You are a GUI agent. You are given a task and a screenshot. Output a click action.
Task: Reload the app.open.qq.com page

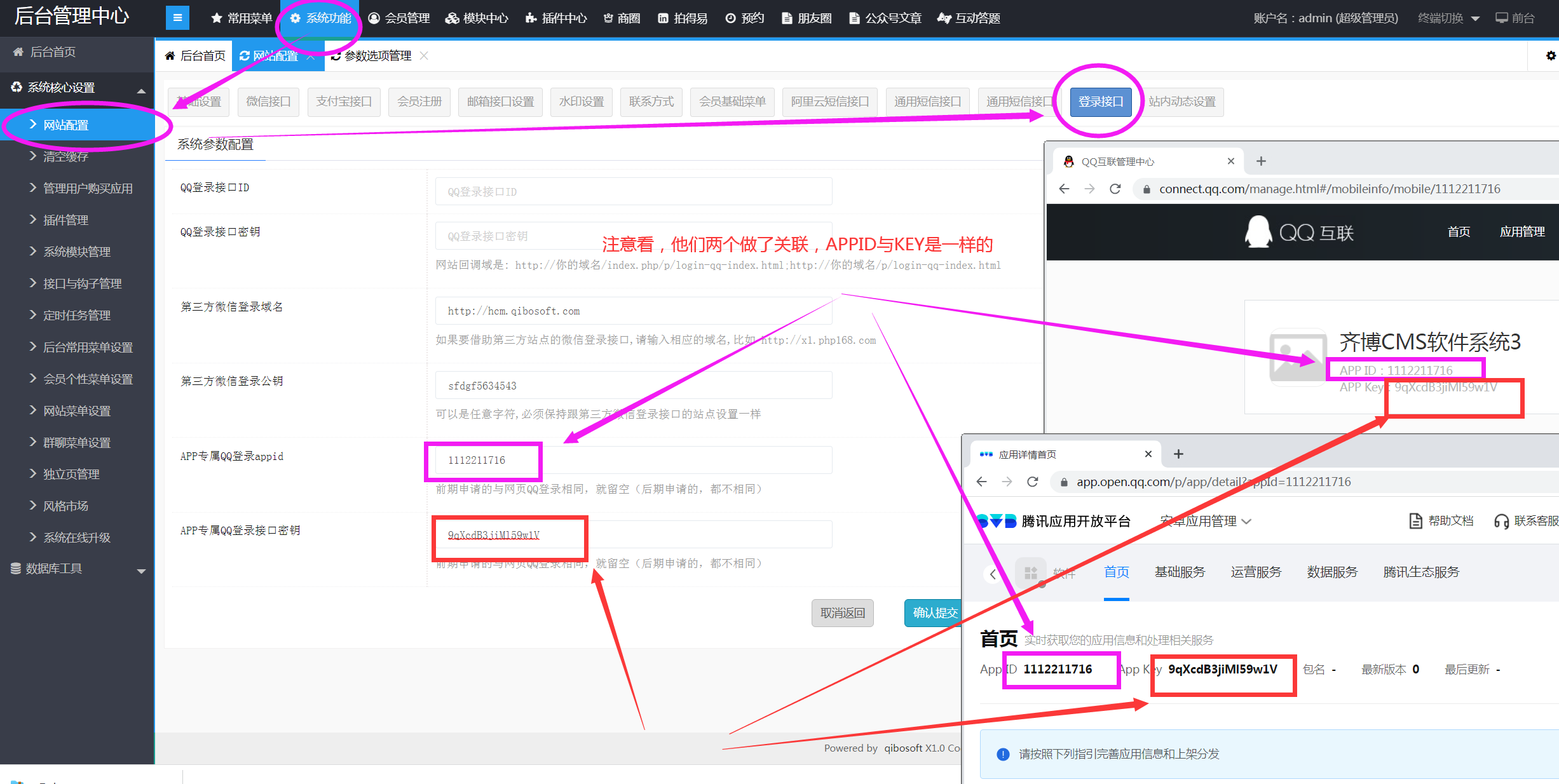(x=1033, y=482)
